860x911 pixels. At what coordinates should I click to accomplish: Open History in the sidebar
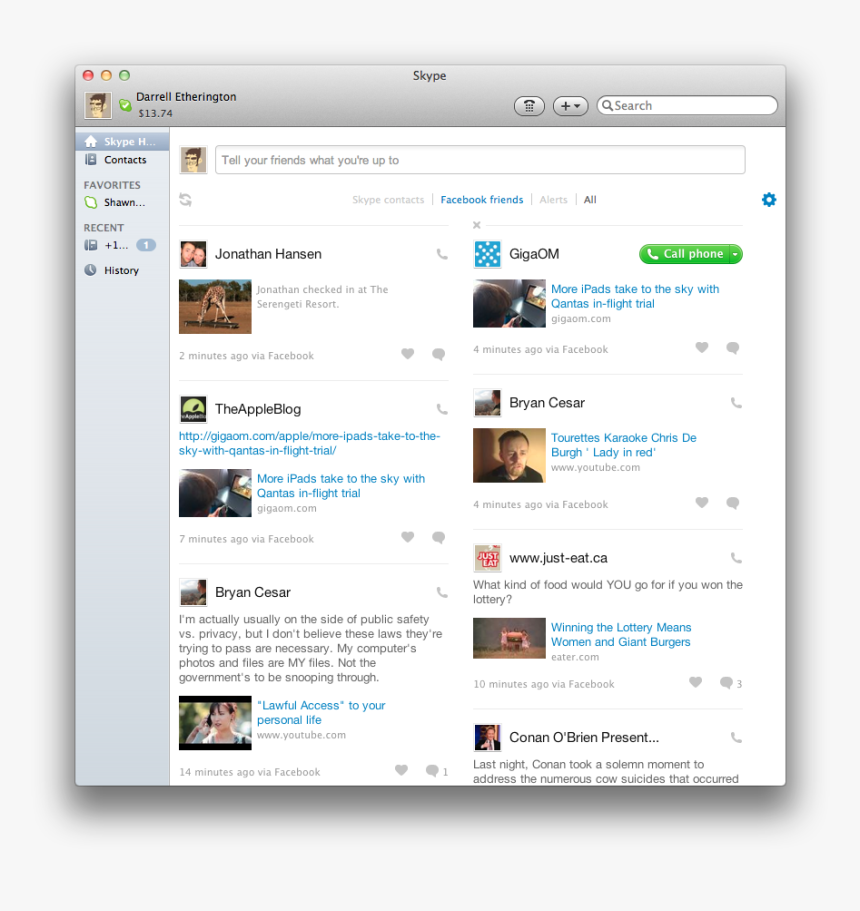[122, 270]
